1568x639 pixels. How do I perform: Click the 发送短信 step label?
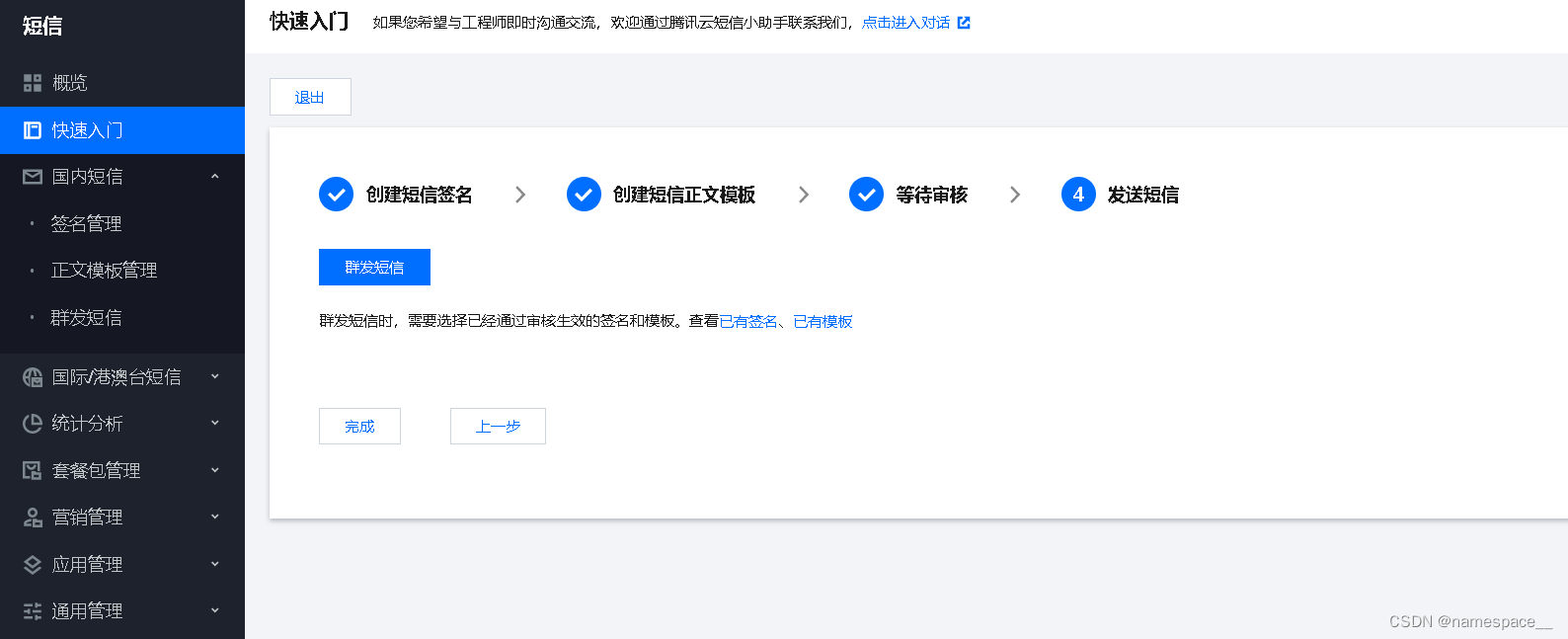(x=1143, y=195)
